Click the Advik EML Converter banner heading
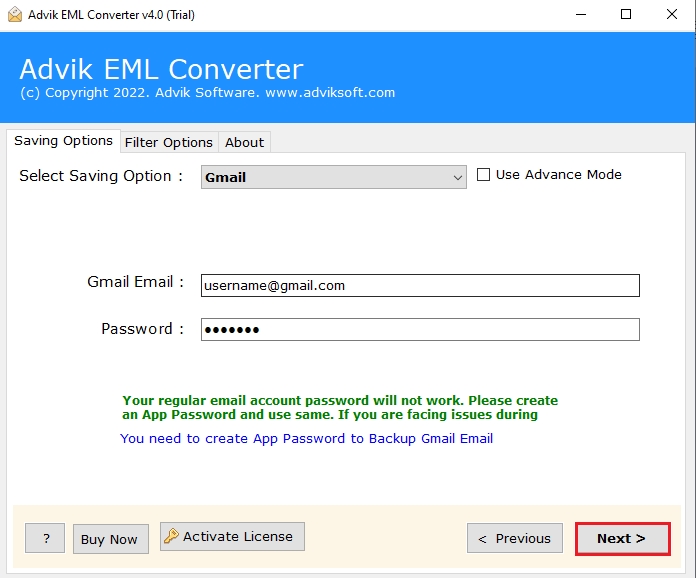The image size is (696, 578). tap(162, 69)
